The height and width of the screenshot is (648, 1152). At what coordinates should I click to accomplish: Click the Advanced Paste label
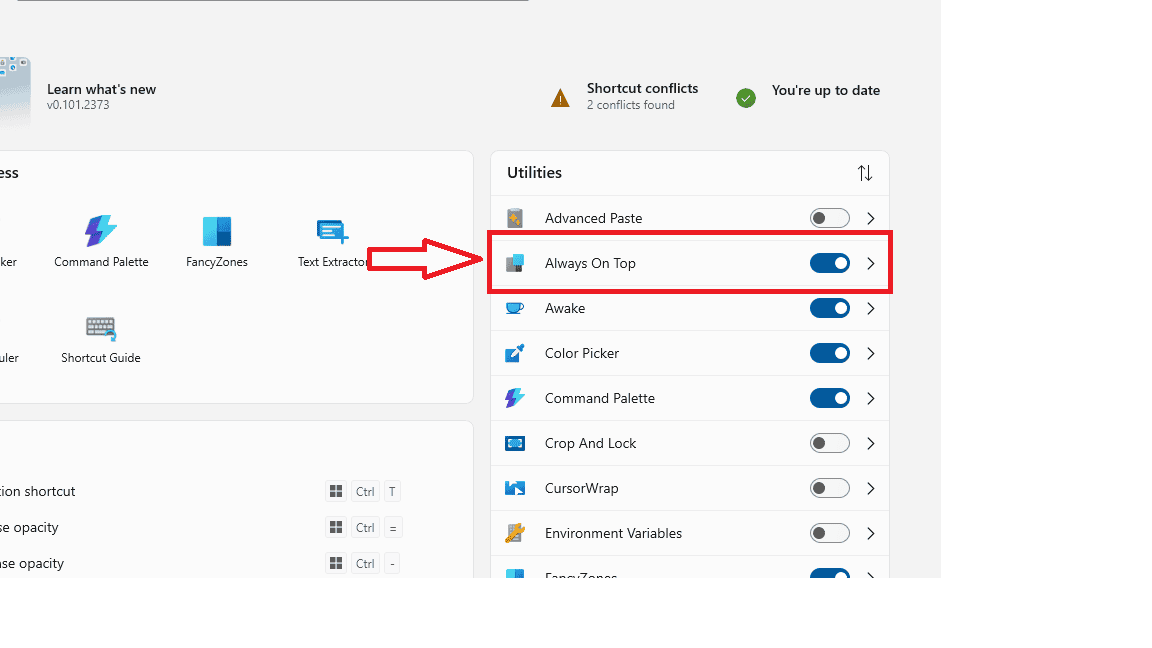tap(594, 218)
